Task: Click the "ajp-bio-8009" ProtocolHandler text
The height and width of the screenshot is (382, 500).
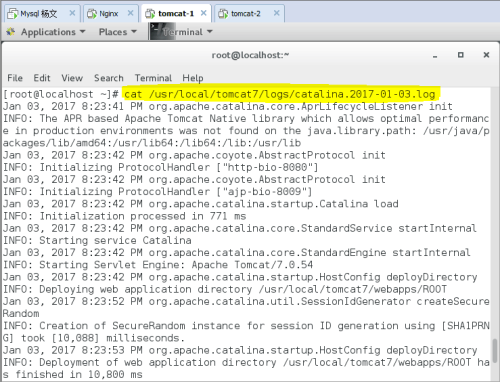Action: (x=265, y=191)
